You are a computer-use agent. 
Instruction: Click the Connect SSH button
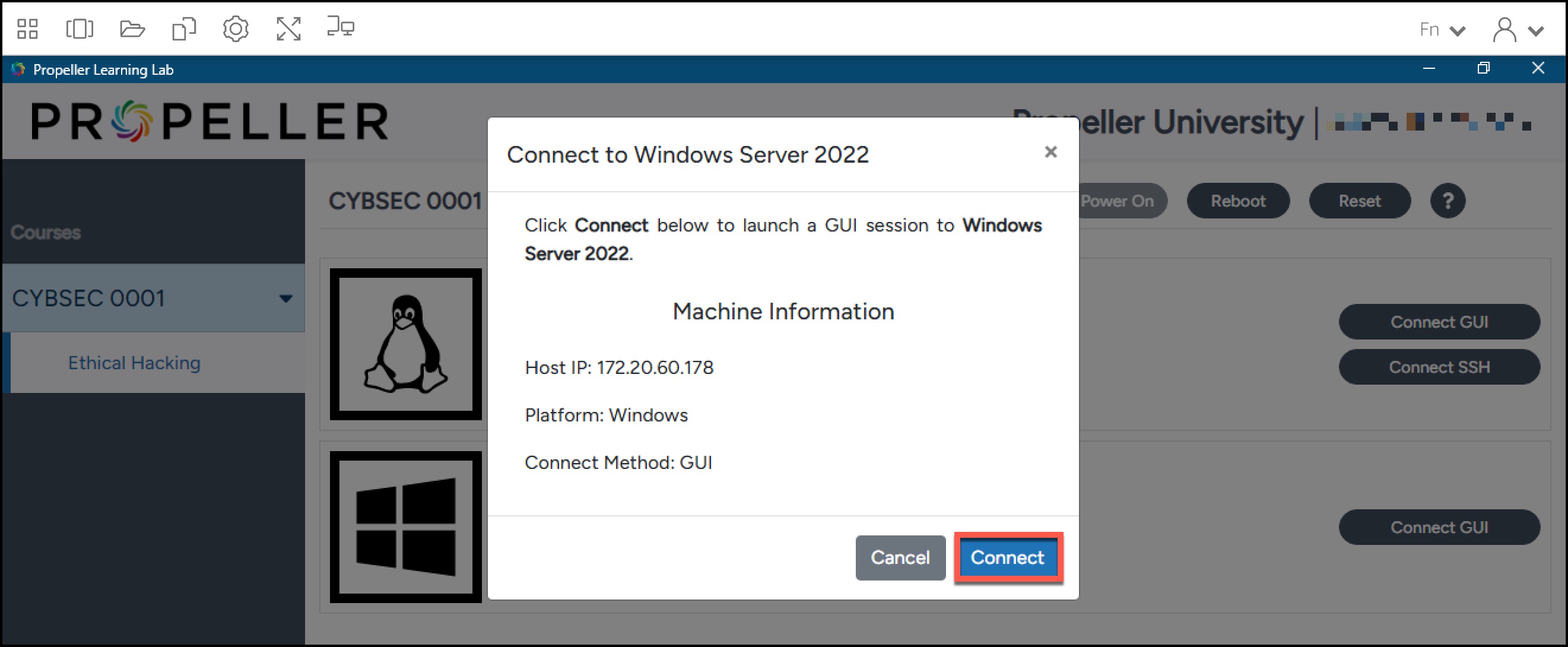tap(1440, 367)
